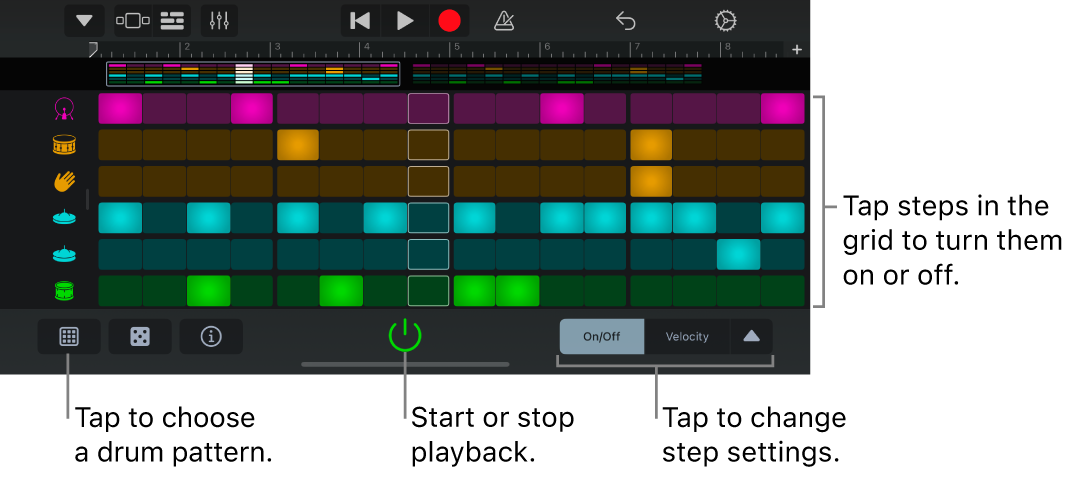Toggle Beat Sequencer green power button
Image resolution: width=1070 pixels, height=480 pixels.
[405, 335]
